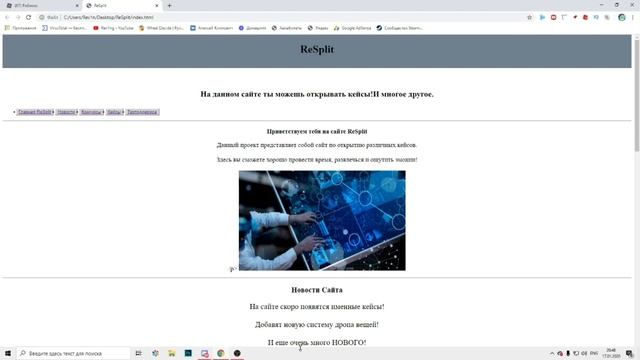Open the Новости nav link
Image resolution: width=640 pixels, height=360 pixels.
(x=66, y=112)
